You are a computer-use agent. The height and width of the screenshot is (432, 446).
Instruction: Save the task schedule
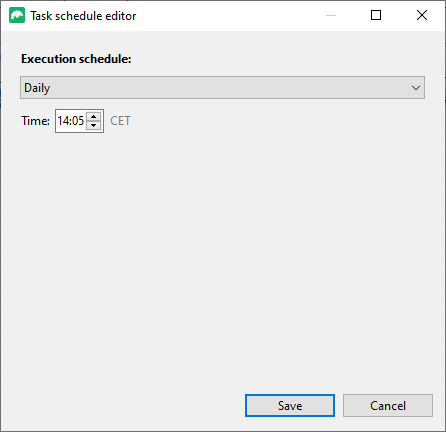pos(290,406)
